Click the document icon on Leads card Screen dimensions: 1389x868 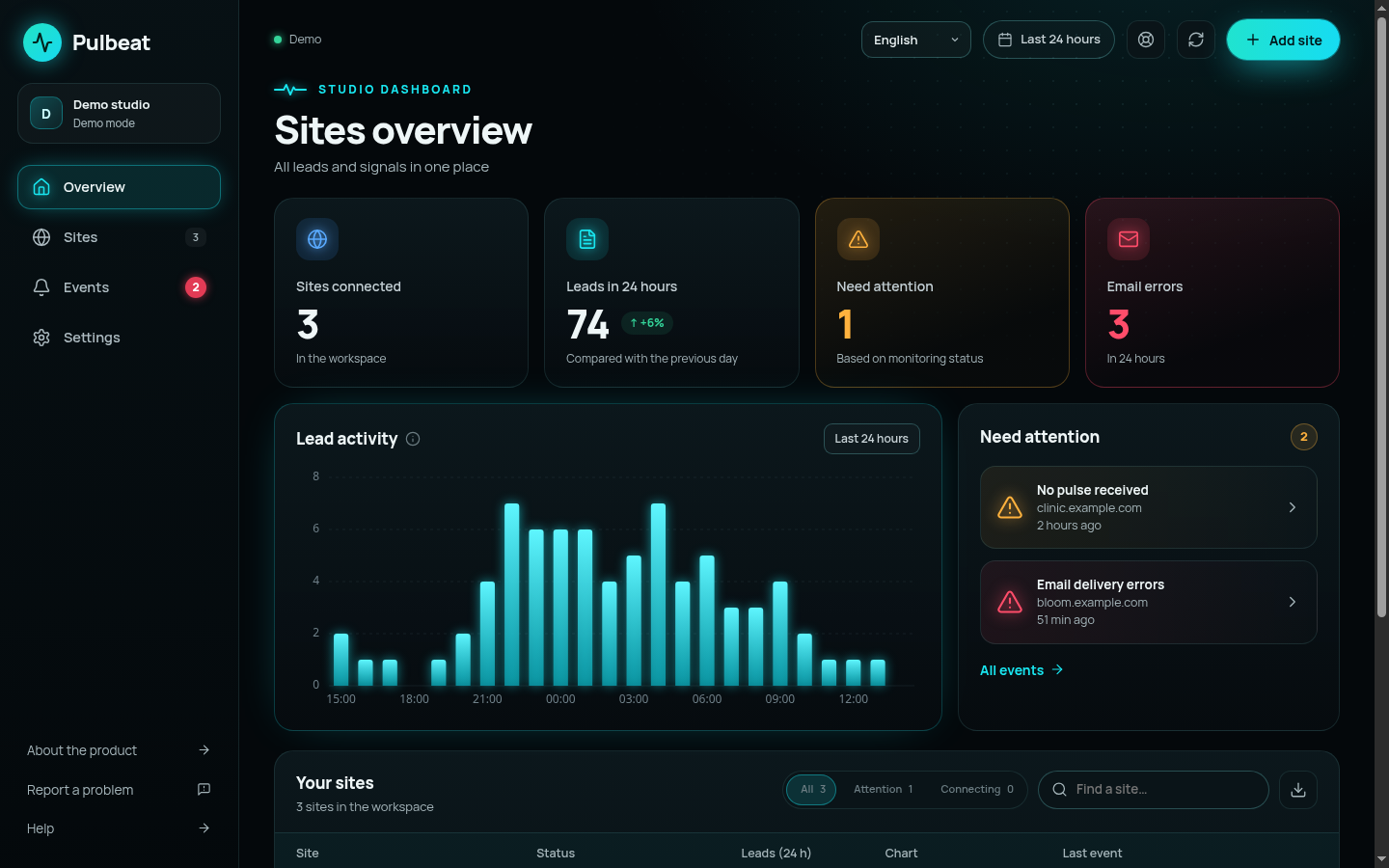coord(587,239)
